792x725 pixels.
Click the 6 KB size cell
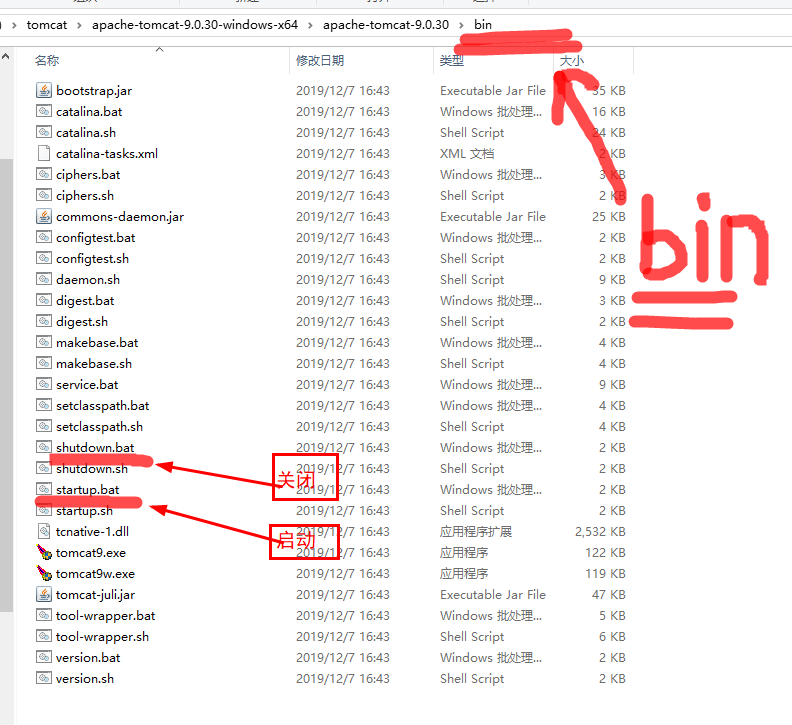612,637
